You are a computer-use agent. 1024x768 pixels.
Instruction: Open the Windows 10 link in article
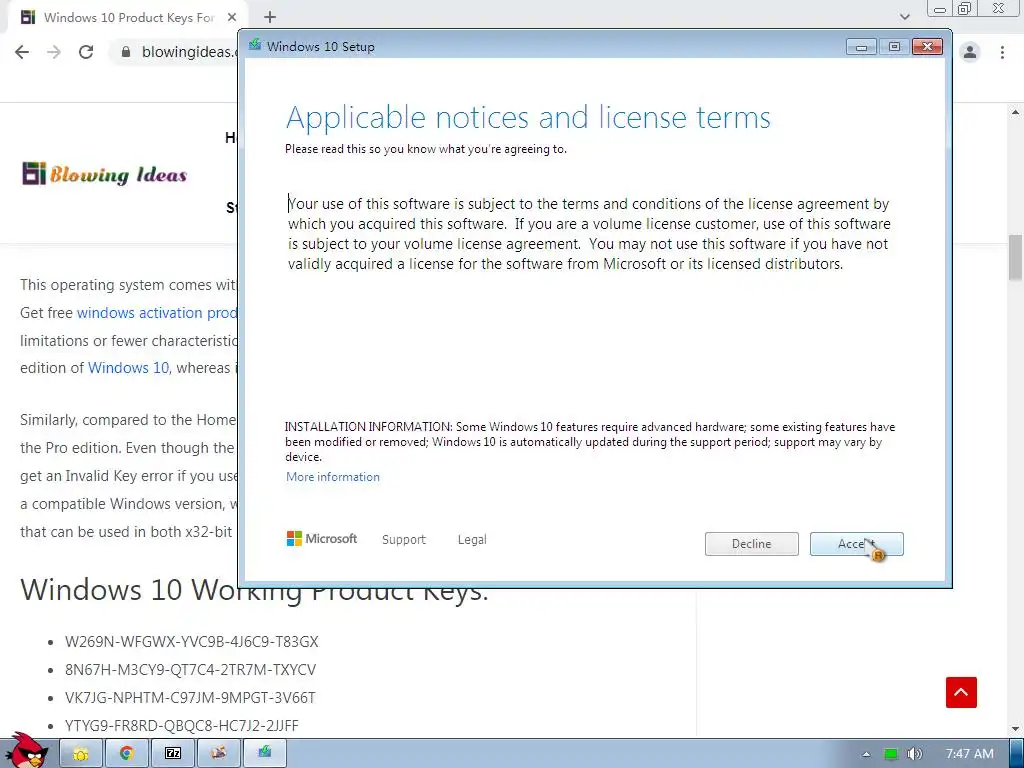point(129,368)
